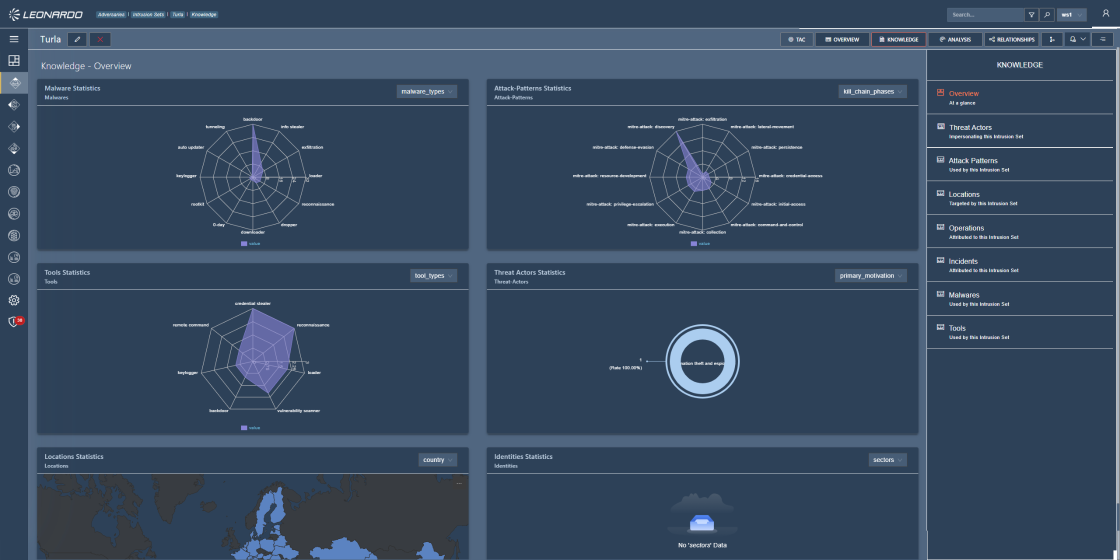Open the settings gear in the sidebar

[14, 300]
